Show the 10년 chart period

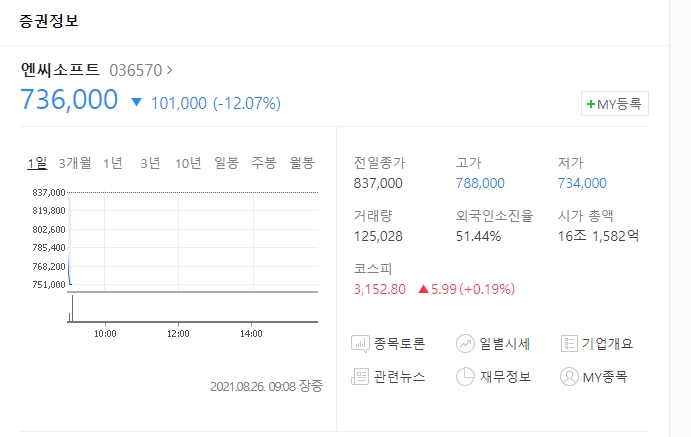pyautogui.click(x=188, y=163)
